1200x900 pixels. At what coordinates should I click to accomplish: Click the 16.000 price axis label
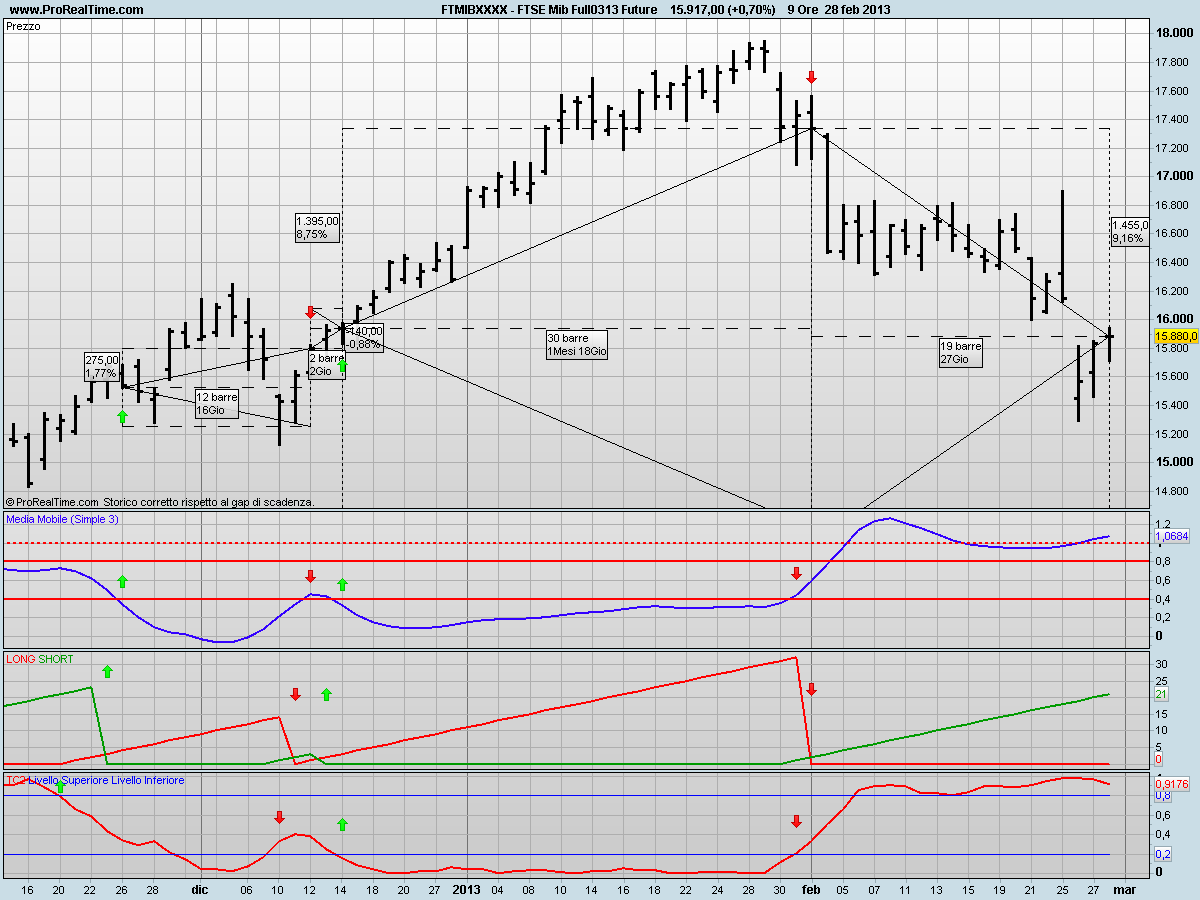(x=1174, y=319)
